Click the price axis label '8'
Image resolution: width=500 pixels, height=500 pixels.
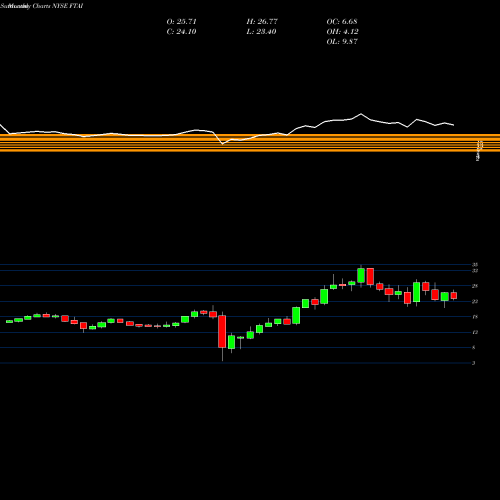(x=474, y=348)
